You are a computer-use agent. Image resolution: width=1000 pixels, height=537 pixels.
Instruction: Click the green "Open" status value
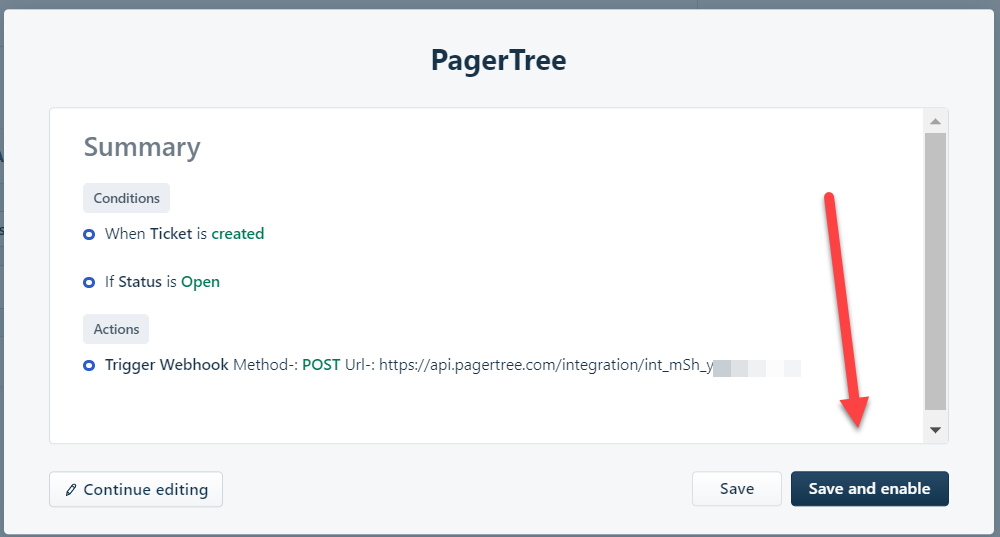coord(200,282)
